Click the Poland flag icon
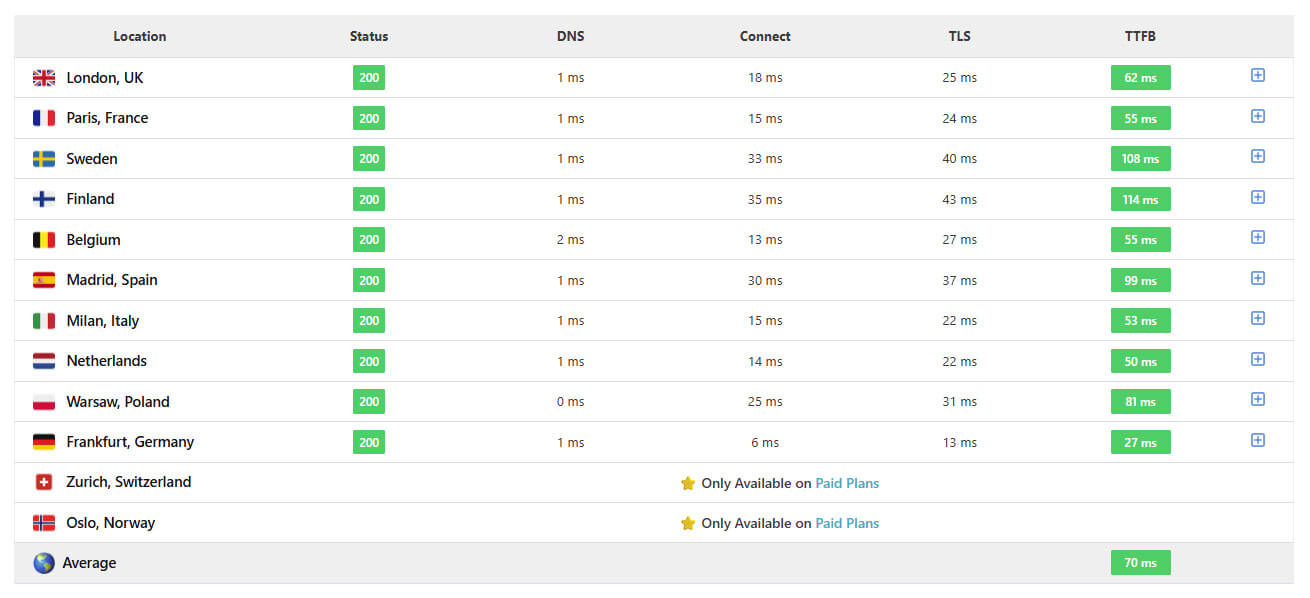Viewport: 1310px width, 598px height. pos(44,402)
